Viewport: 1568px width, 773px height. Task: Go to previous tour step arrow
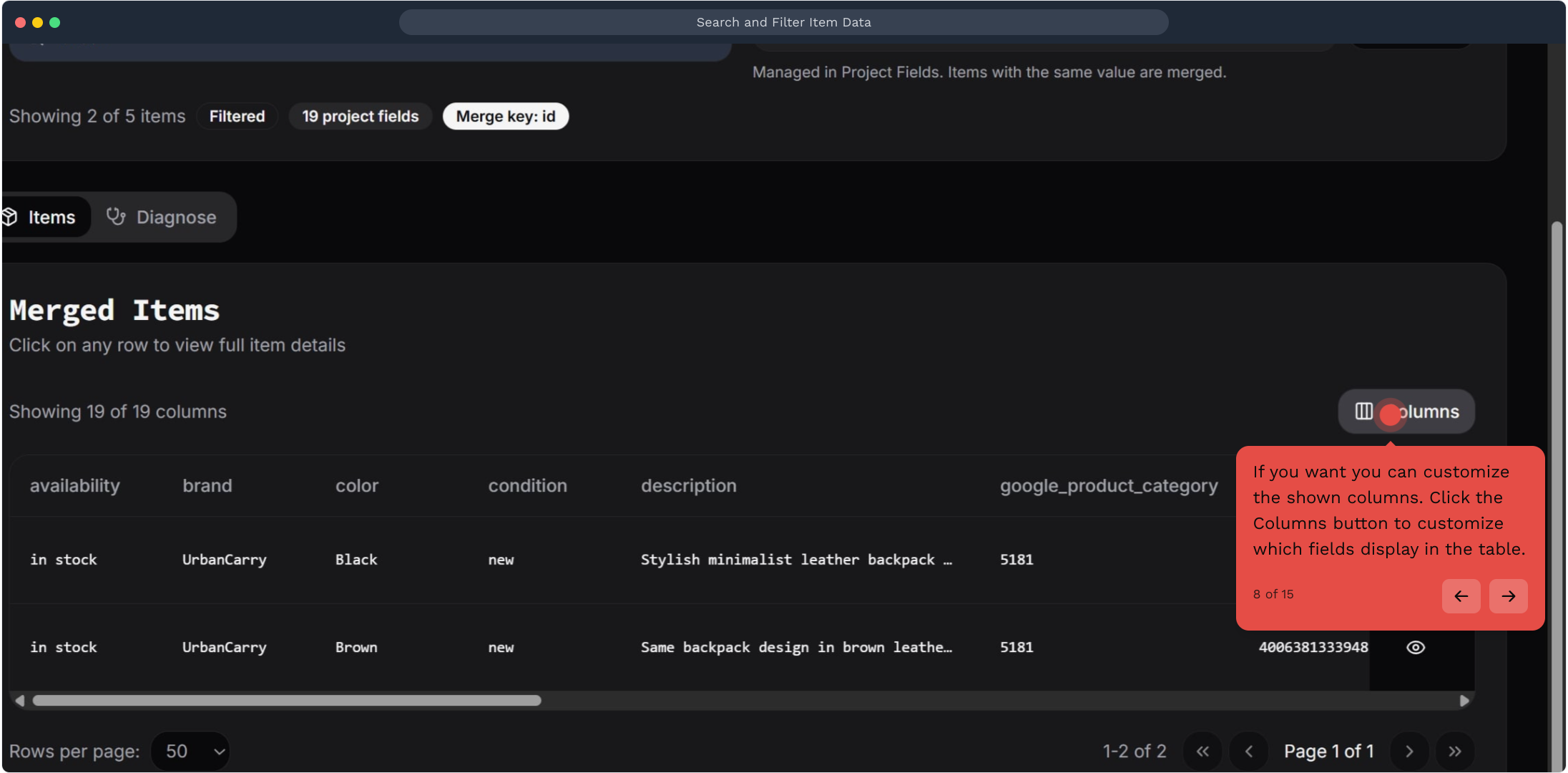pos(1461,596)
